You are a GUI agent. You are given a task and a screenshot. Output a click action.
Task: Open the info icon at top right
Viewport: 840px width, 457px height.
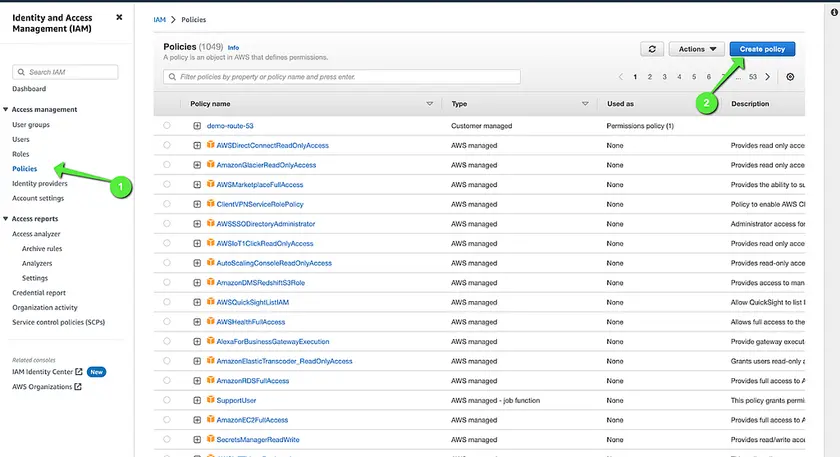(x=834, y=12)
